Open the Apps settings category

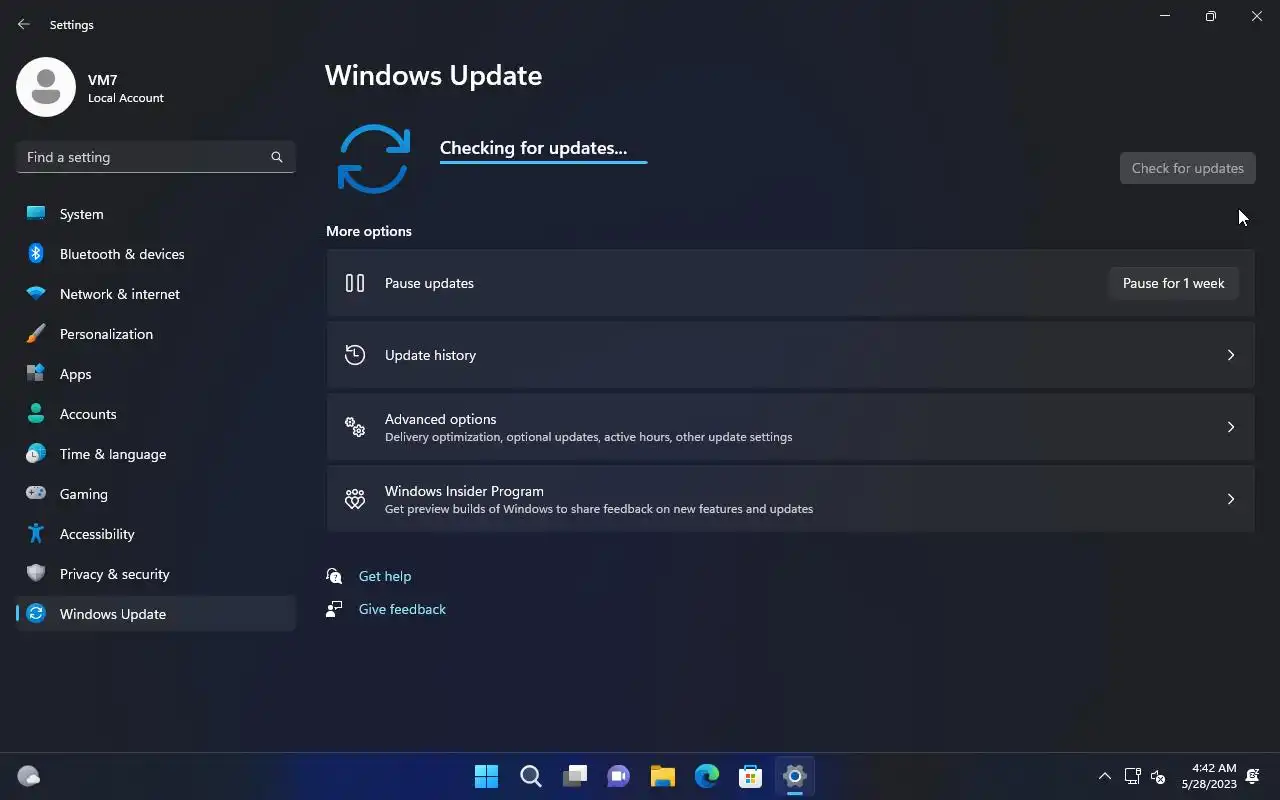click(156, 374)
